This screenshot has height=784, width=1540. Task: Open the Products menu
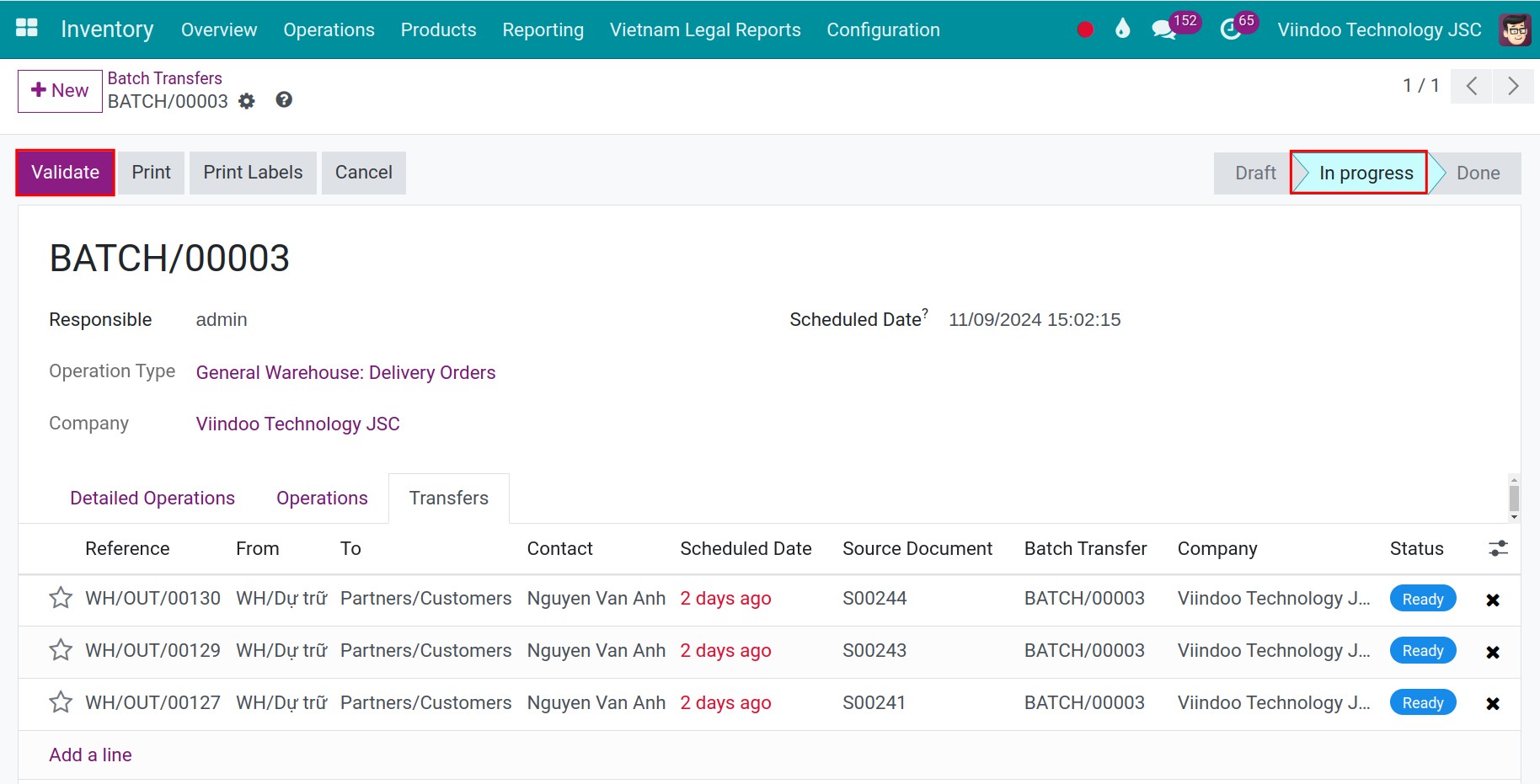click(x=438, y=29)
